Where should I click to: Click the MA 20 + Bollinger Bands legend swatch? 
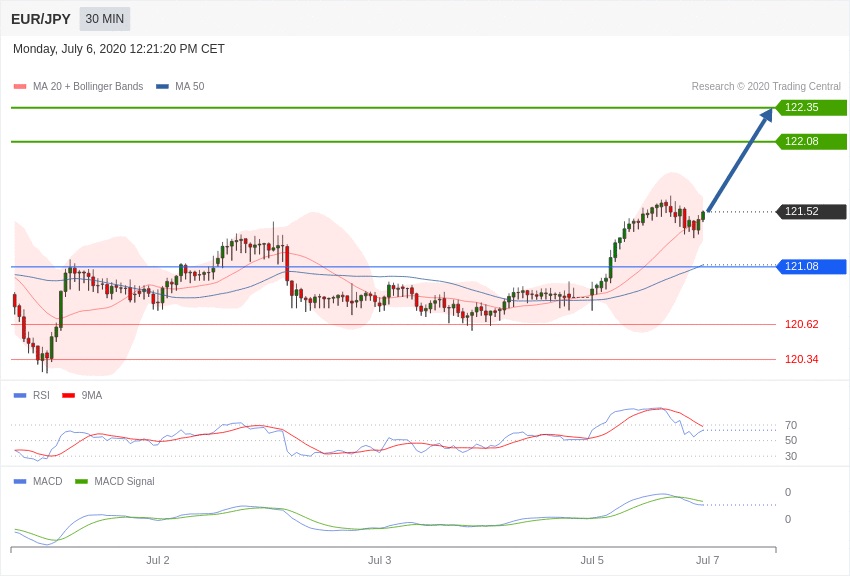[x=20, y=87]
